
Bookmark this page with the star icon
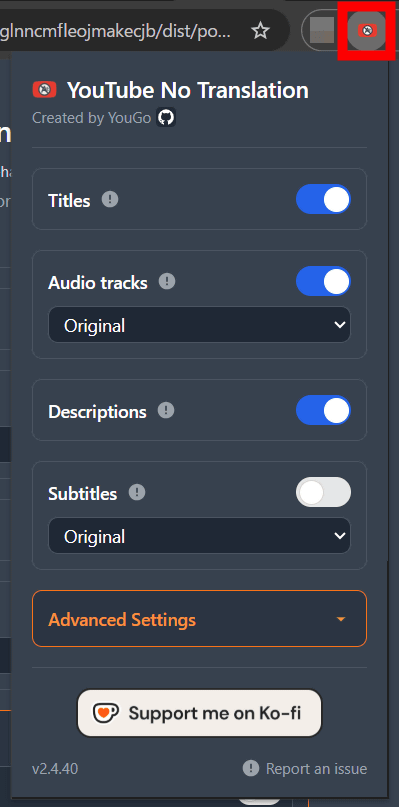(261, 31)
